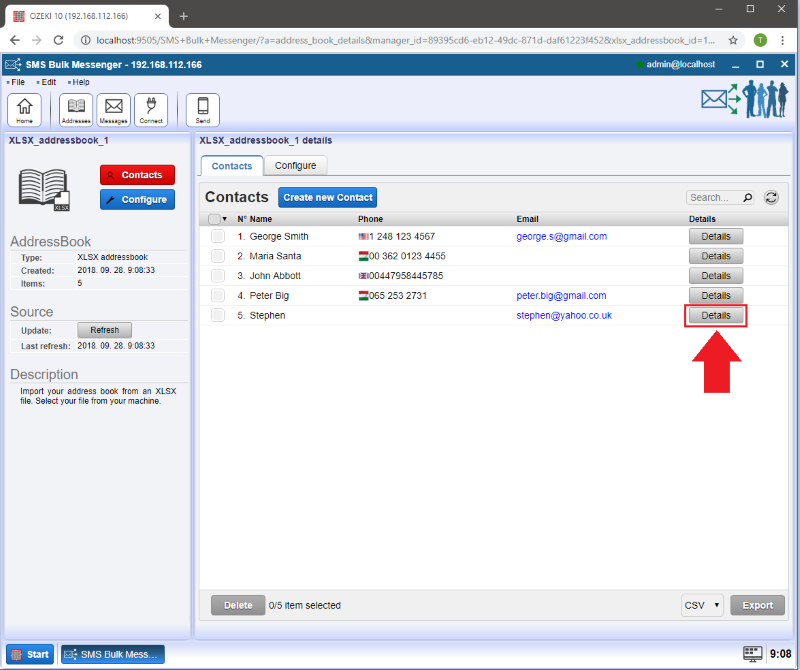Click Create new Contact button
The image size is (800, 670).
[x=327, y=198]
